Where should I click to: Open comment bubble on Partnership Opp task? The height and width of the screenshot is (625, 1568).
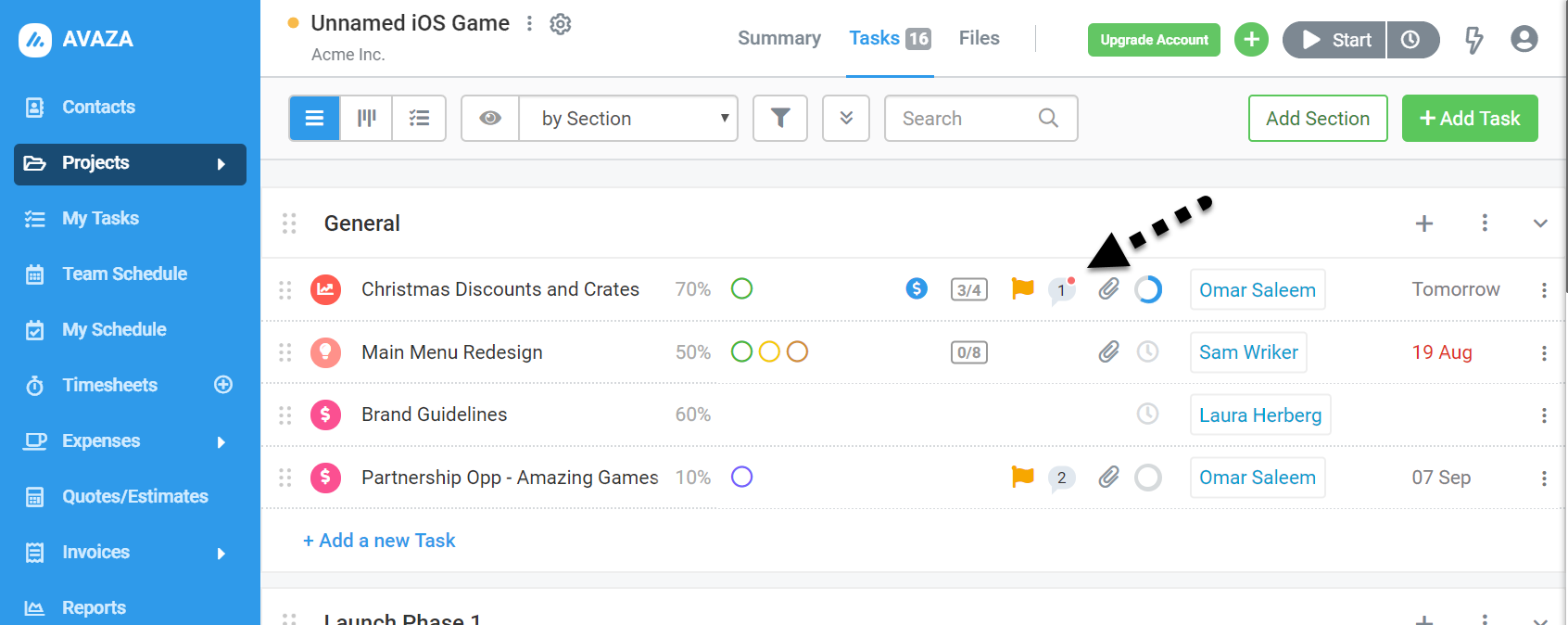coord(1062,478)
